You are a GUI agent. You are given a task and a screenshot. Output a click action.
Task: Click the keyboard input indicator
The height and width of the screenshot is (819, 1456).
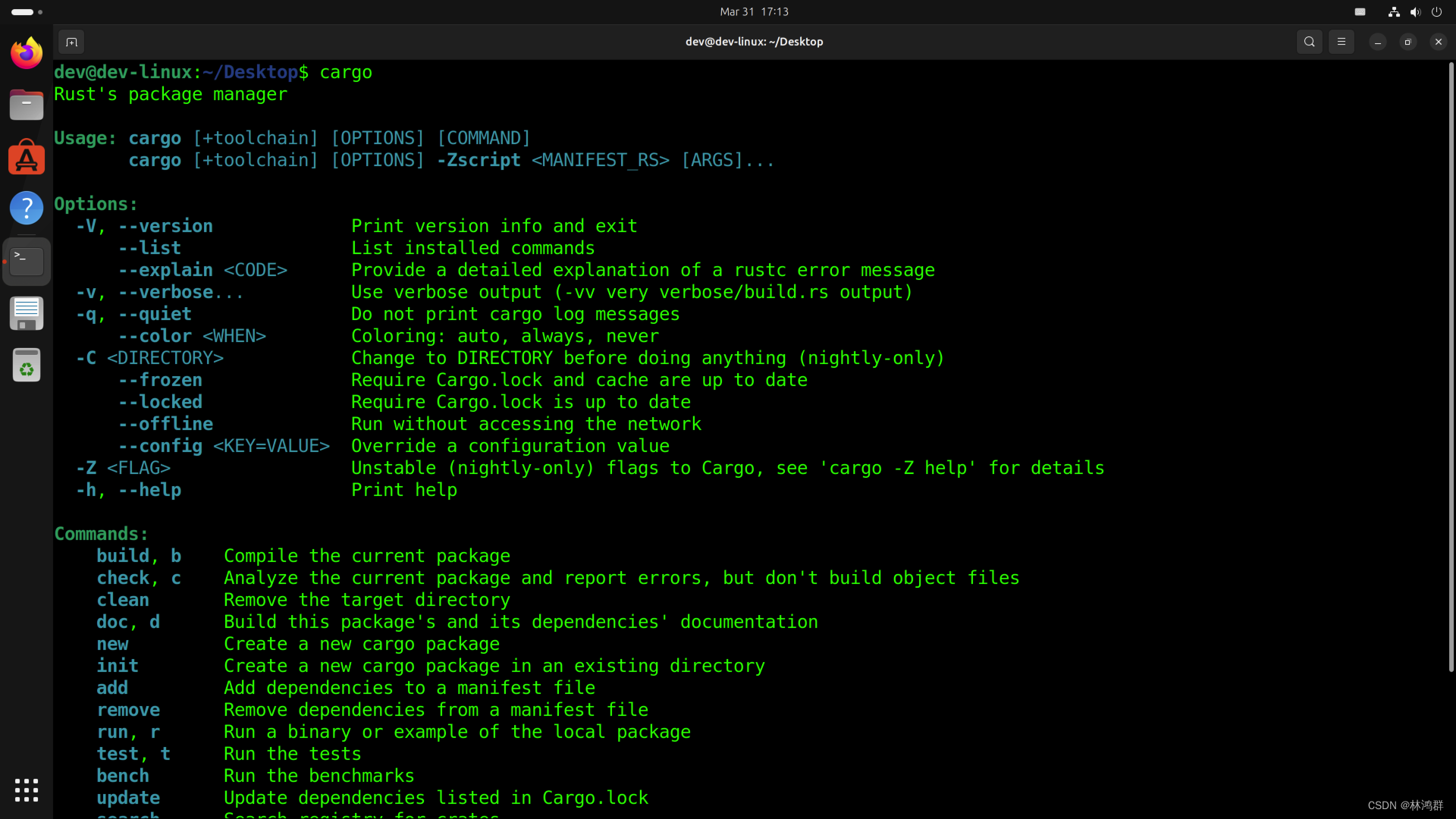point(1360,11)
